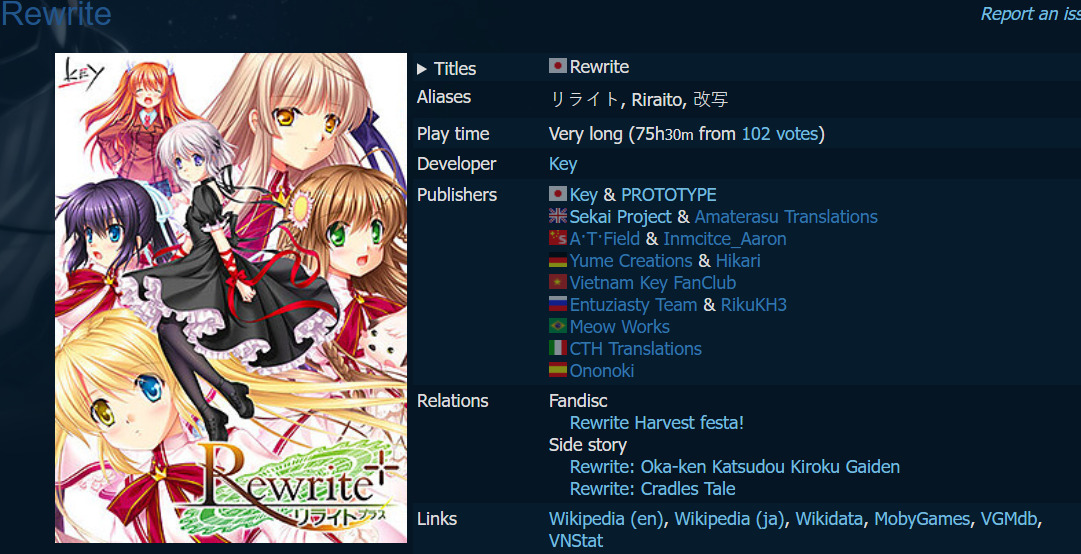Click the German flag beside Yume Creations

click(x=558, y=260)
